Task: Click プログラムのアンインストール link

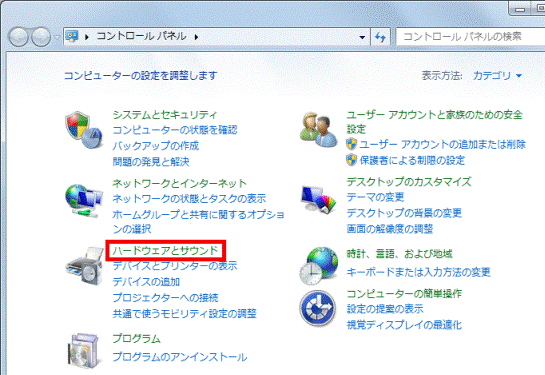Action: click(x=180, y=357)
